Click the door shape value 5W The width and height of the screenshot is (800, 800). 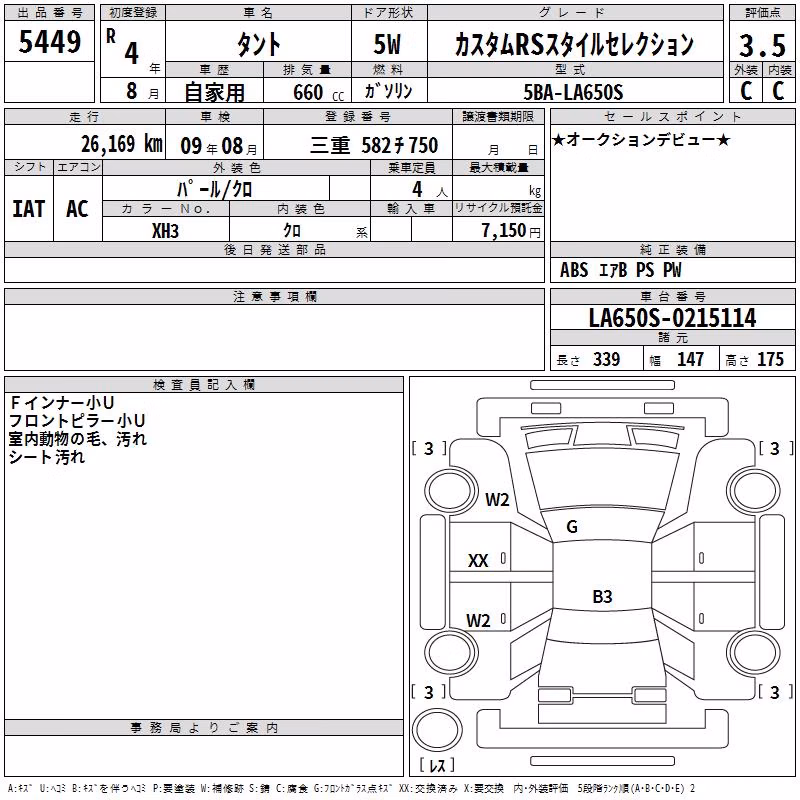(387, 44)
